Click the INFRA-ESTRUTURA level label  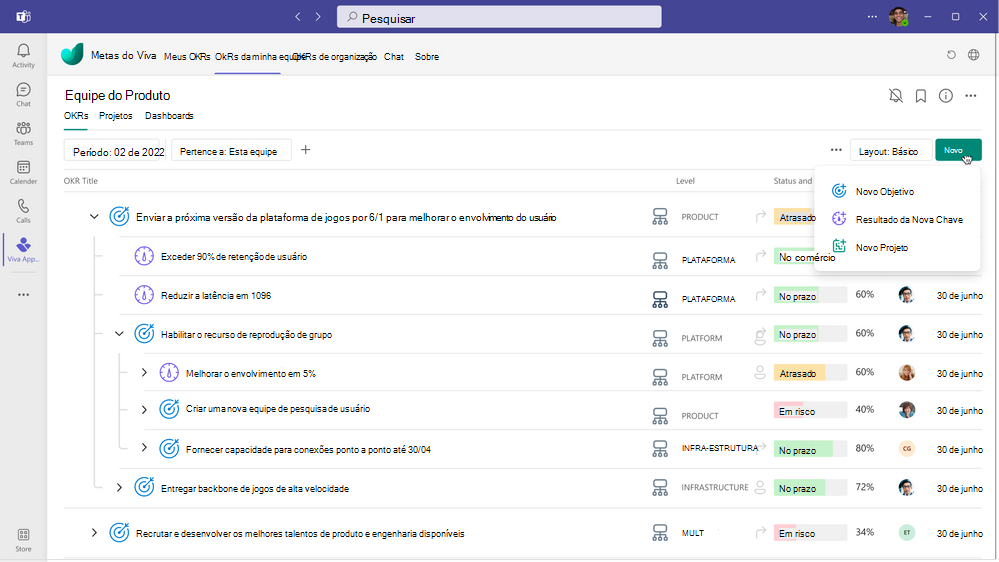(x=720, y=448)
